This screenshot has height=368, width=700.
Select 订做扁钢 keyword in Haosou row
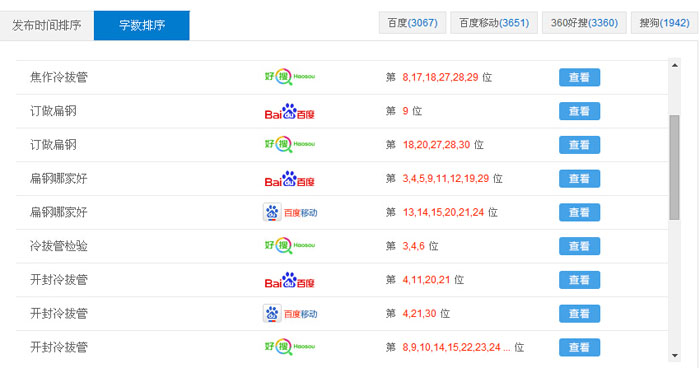[x=53, y=145]
